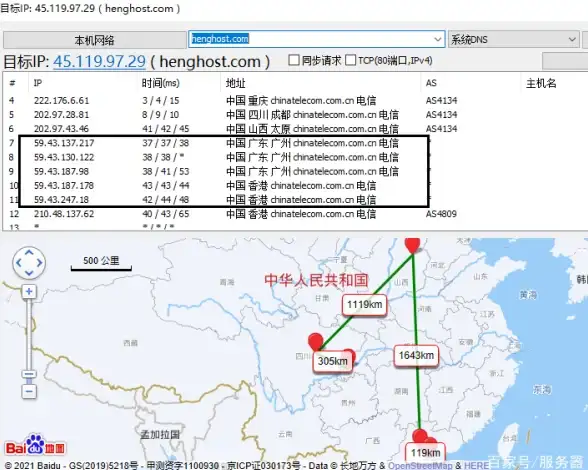
Task: Adjust the map zoom level slider handle
Action: tap(29, 374)
